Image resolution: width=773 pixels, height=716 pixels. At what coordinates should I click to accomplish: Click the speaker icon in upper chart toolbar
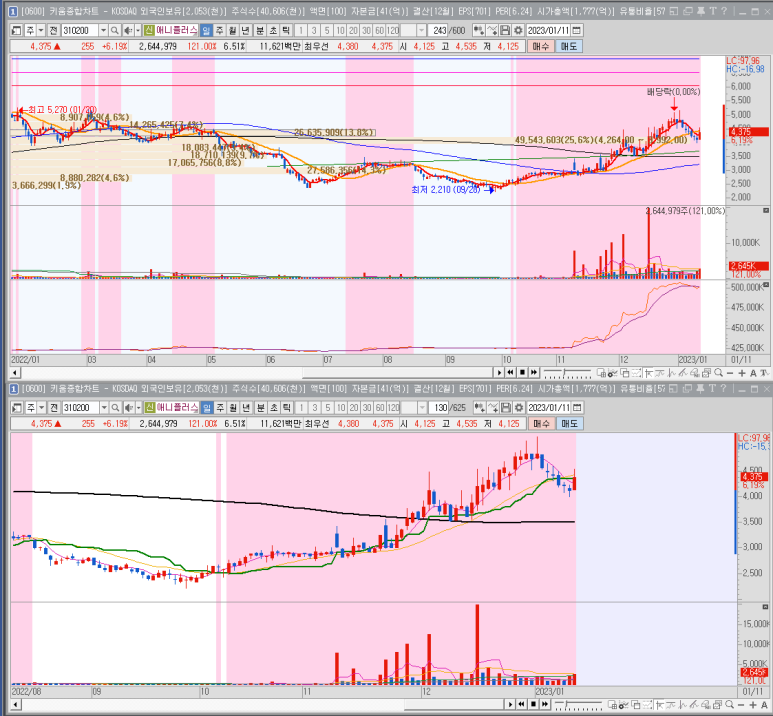(128, 31)
